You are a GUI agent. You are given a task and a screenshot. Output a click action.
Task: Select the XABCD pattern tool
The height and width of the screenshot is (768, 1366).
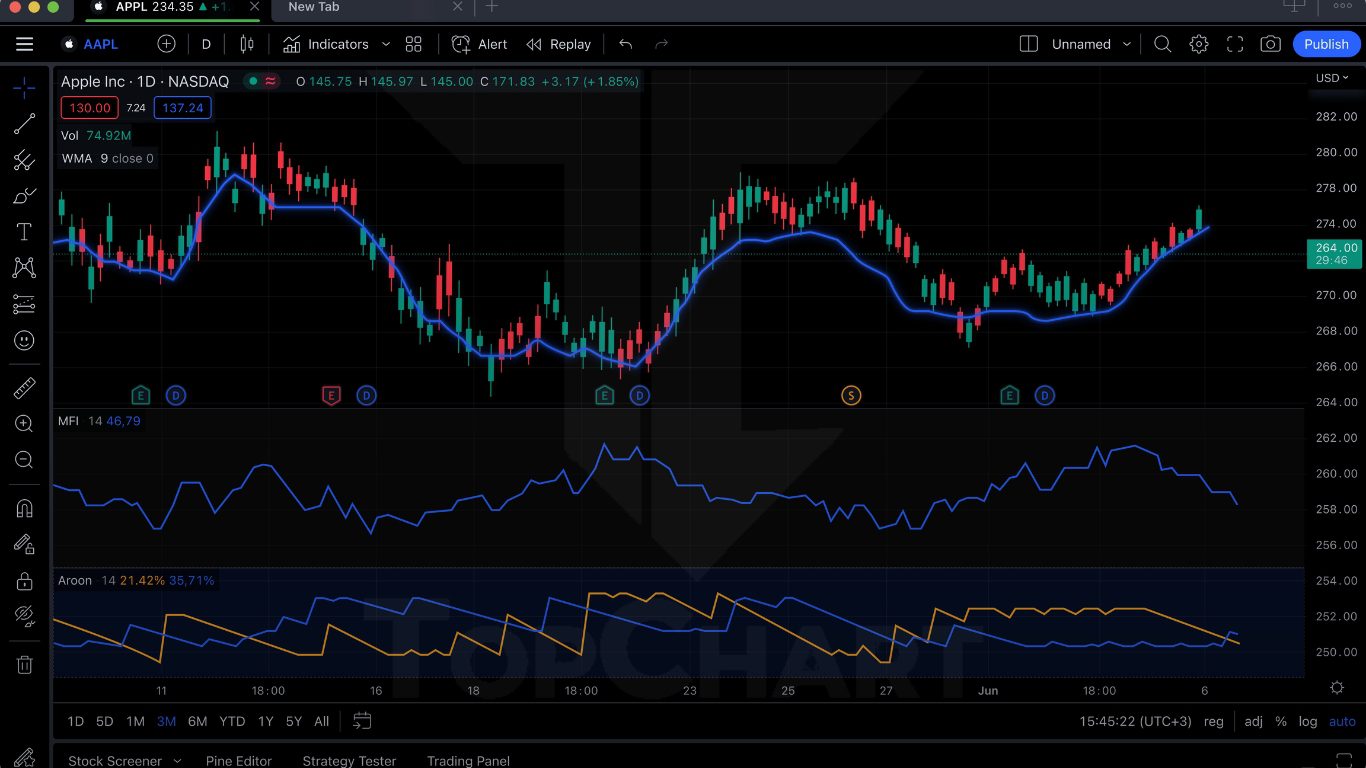24,267
